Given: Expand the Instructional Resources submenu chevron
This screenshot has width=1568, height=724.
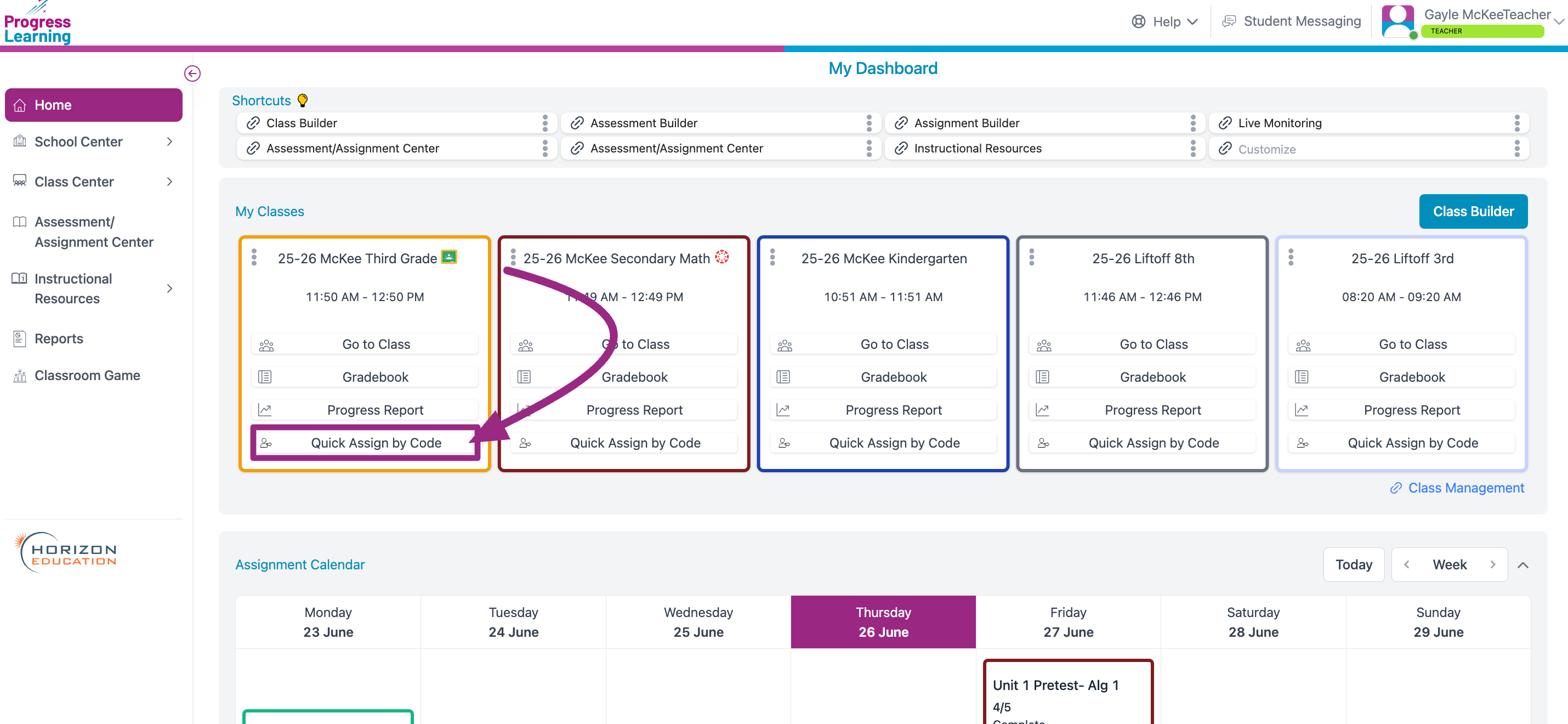Looking at the screenshot, I should (x=170, y=289).
